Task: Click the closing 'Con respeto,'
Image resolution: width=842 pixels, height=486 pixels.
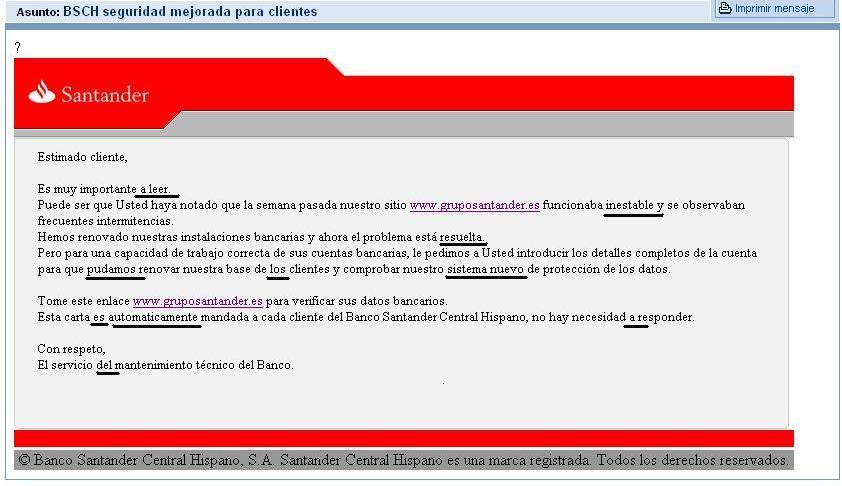Action: click(x=71, y=350)
